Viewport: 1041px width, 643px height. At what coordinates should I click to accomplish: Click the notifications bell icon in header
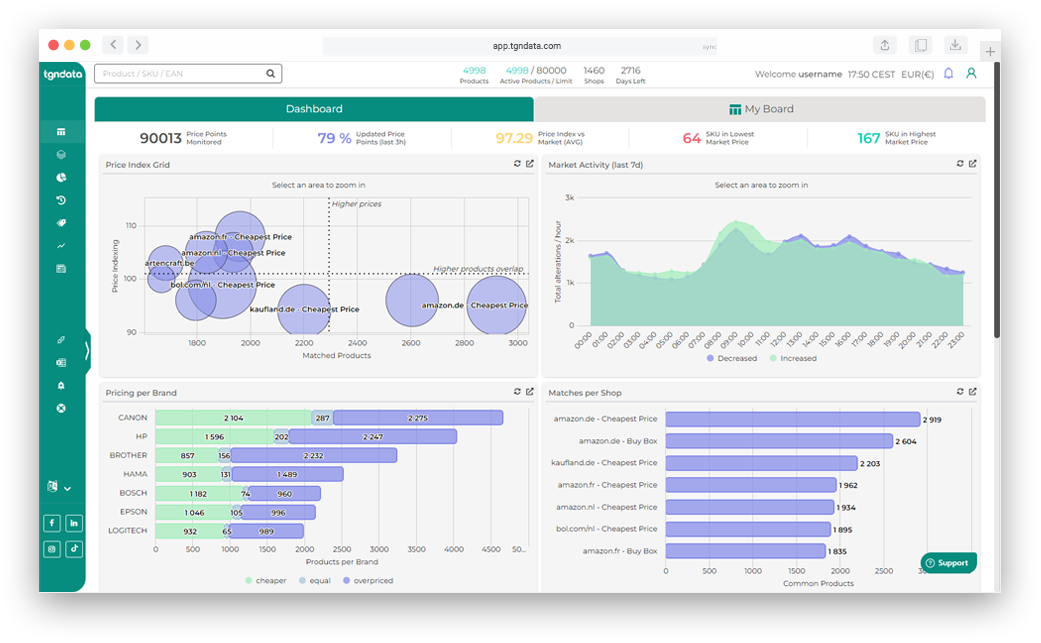click(948, 73)
